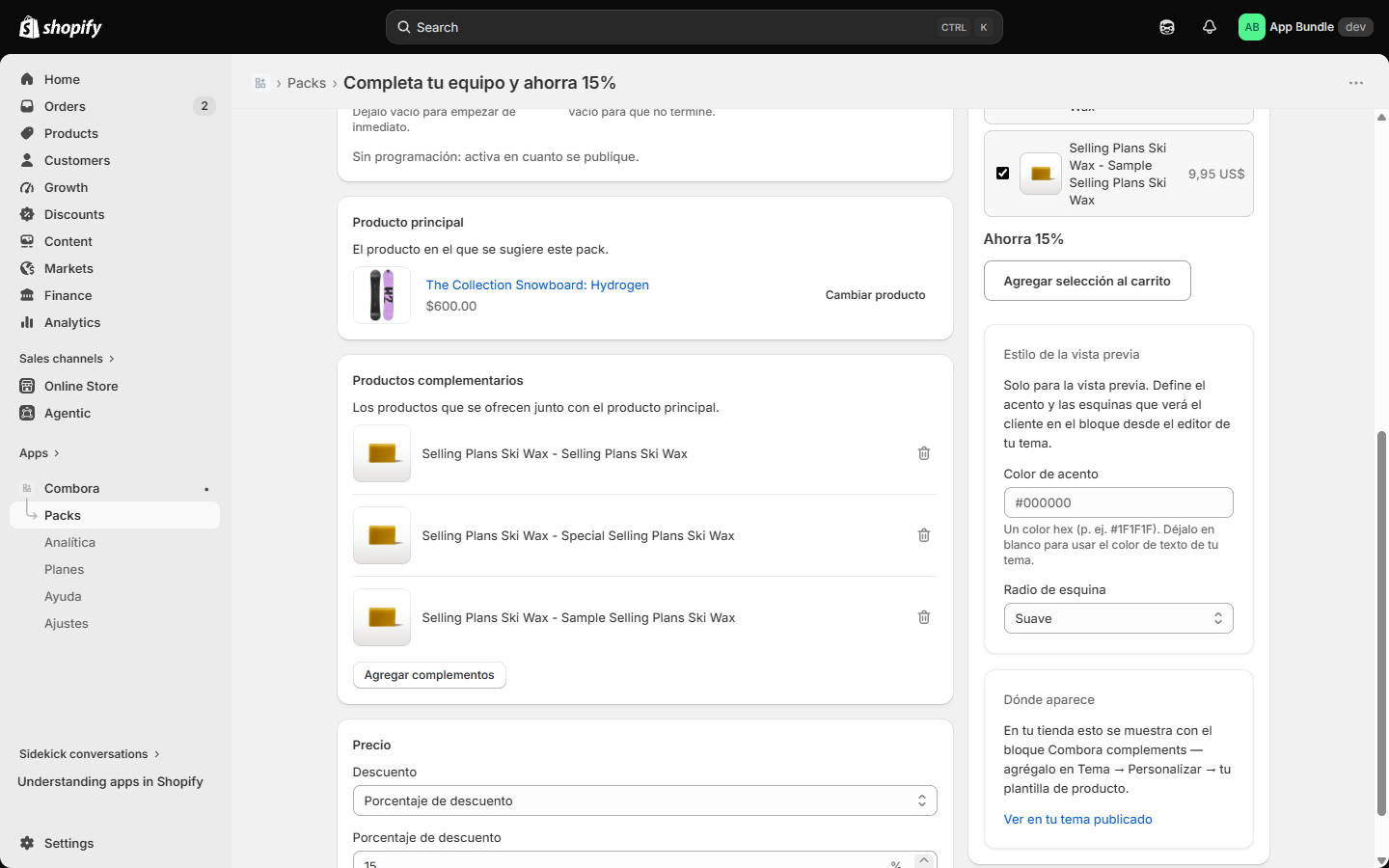Click the Orders count badge 2

point(204,106)
